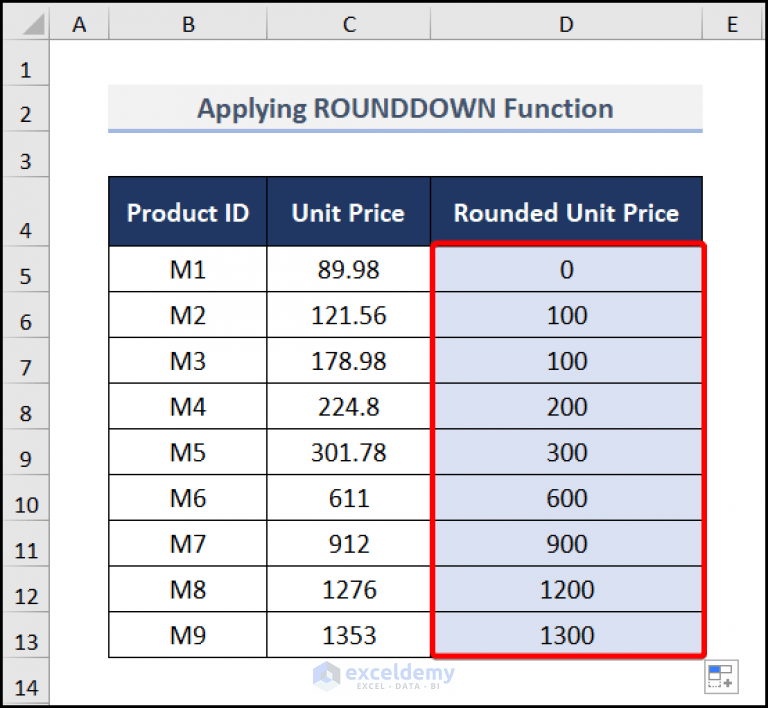Click the Select All corner triangle
This screenshot has height=708, width=768.
[33, 24]
